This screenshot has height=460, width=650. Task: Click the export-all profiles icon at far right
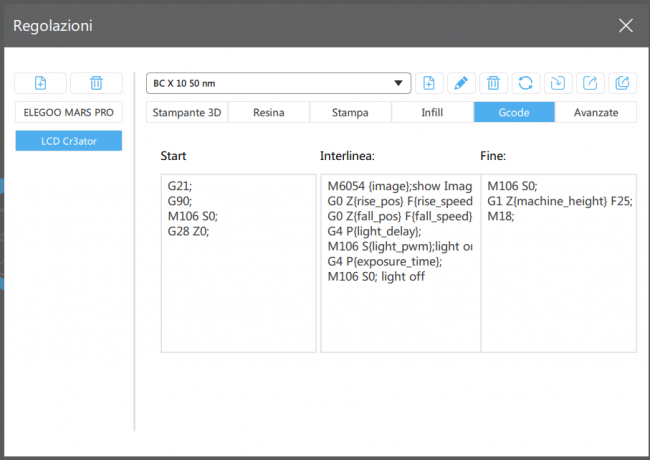(x=621, y=83)
